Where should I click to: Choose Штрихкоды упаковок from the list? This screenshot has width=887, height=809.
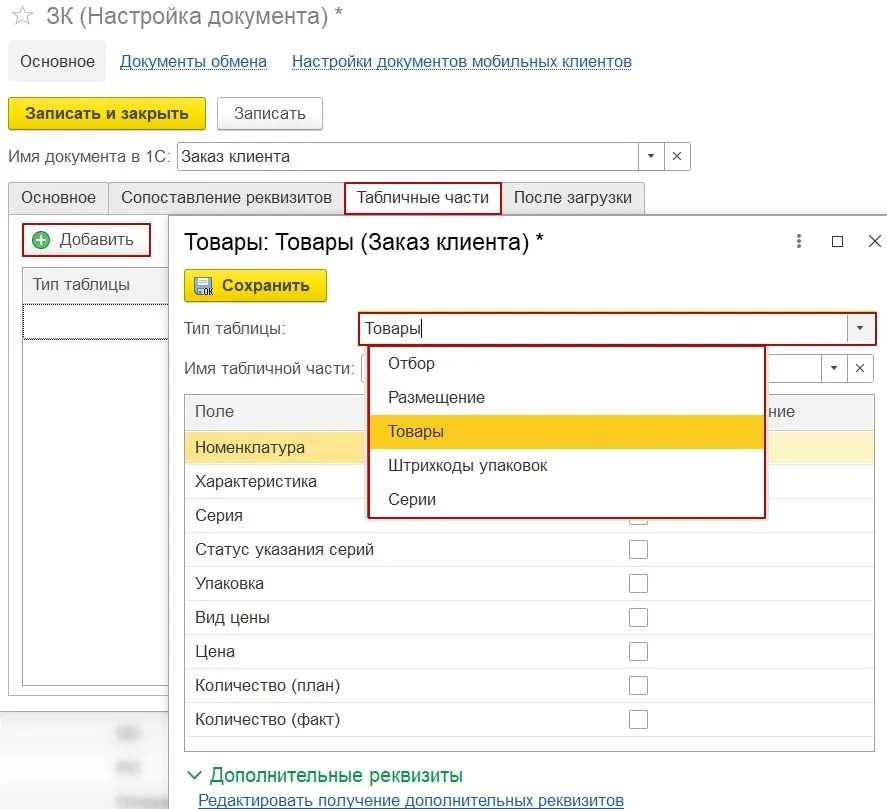[x=566, y=466]
